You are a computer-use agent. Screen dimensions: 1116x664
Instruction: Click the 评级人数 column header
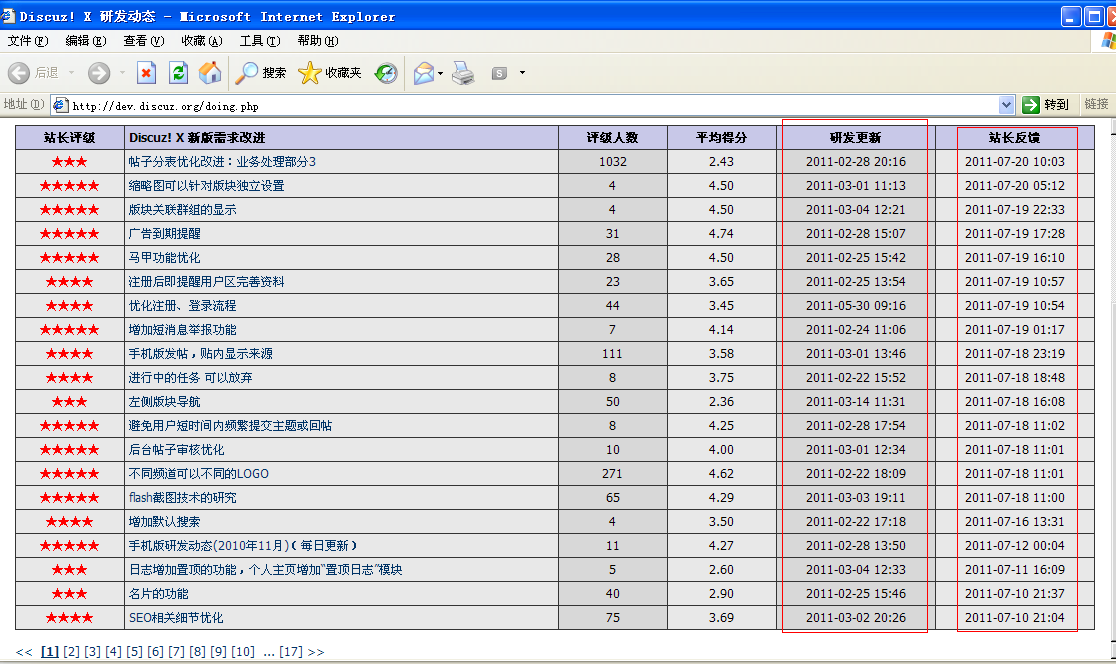(613, 138)
